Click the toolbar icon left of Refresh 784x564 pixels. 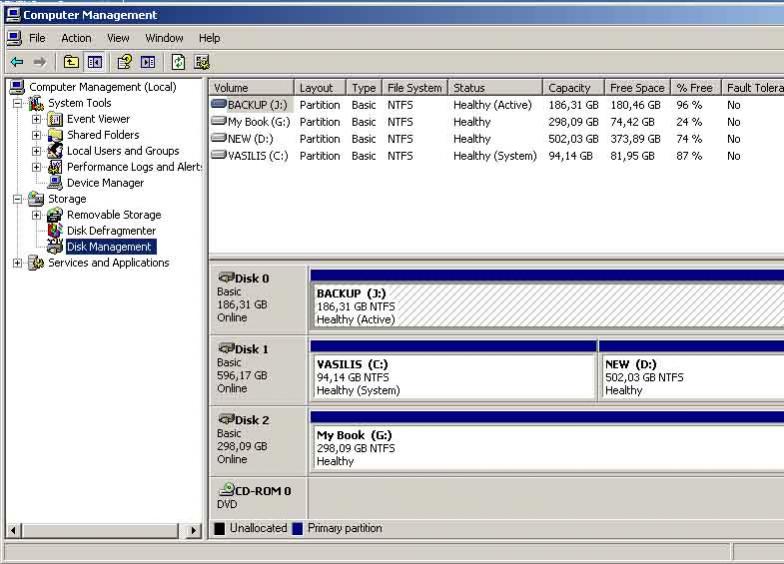tap(148, 62)
